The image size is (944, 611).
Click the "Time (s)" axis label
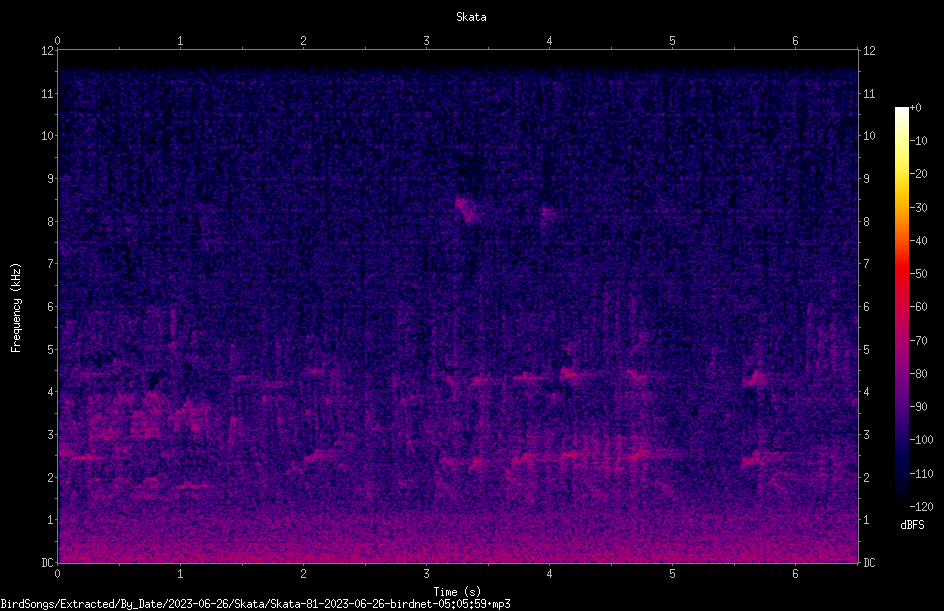457,592
